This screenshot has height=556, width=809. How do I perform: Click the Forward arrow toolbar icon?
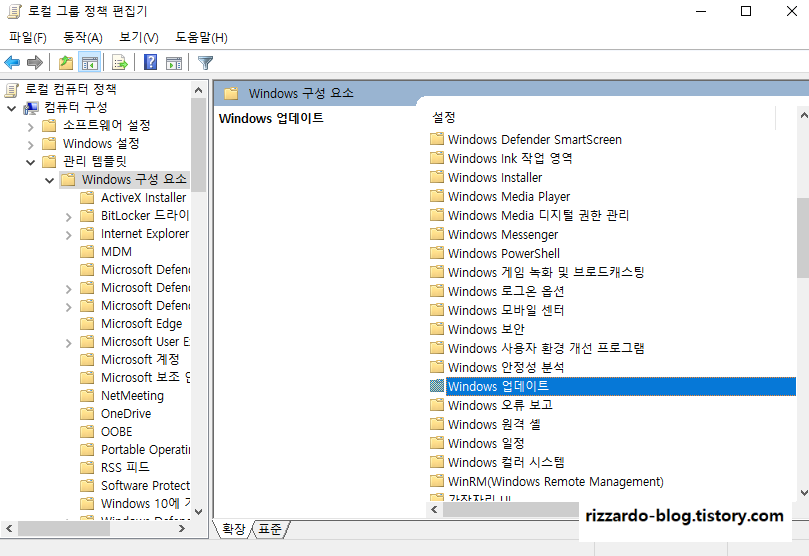(35, 63)
